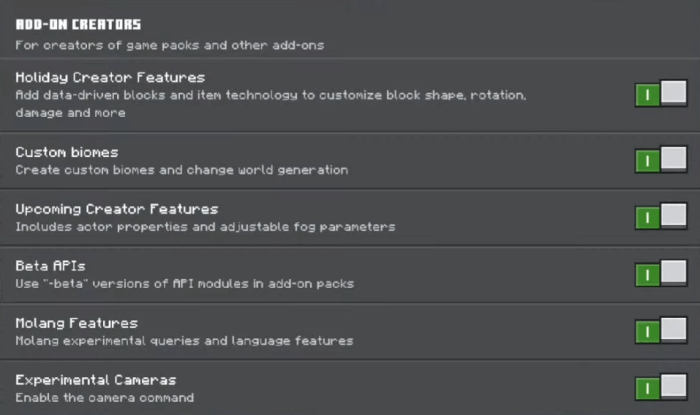Turn off Upcoming Creator Features switch

tap(660, 217)
